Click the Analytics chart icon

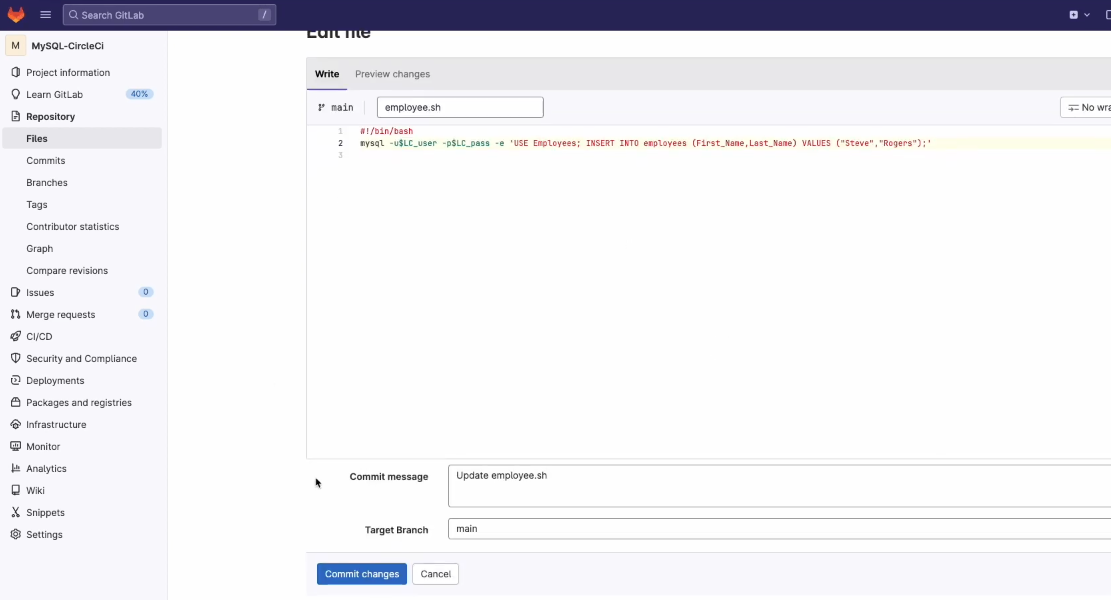point(16,468)
